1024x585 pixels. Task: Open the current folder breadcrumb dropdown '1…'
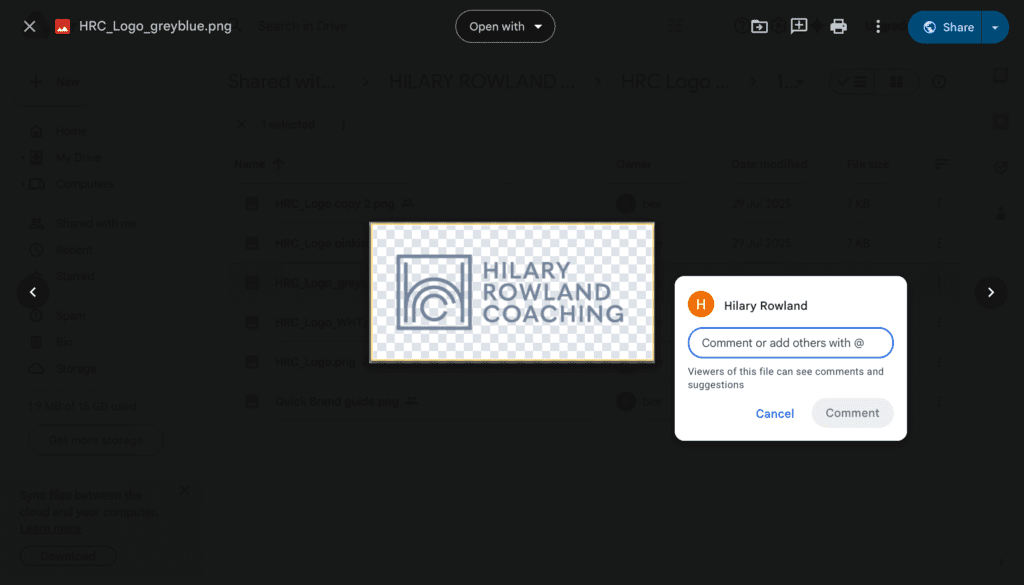point(790,82)
